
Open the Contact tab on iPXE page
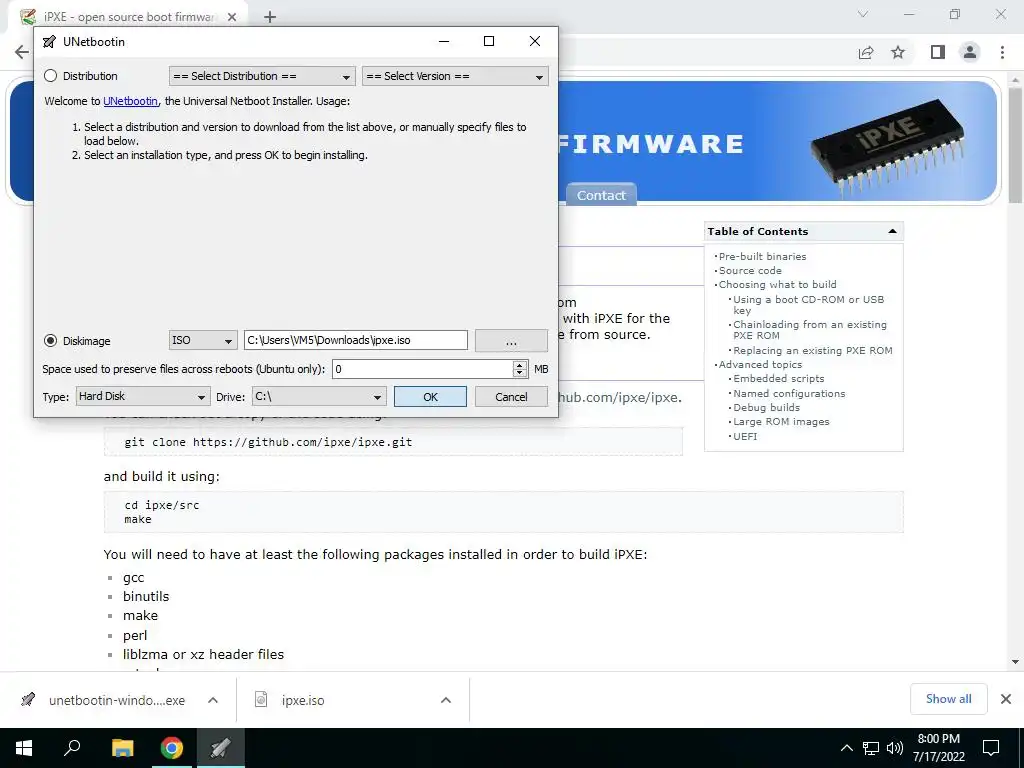tap(601, 195)
